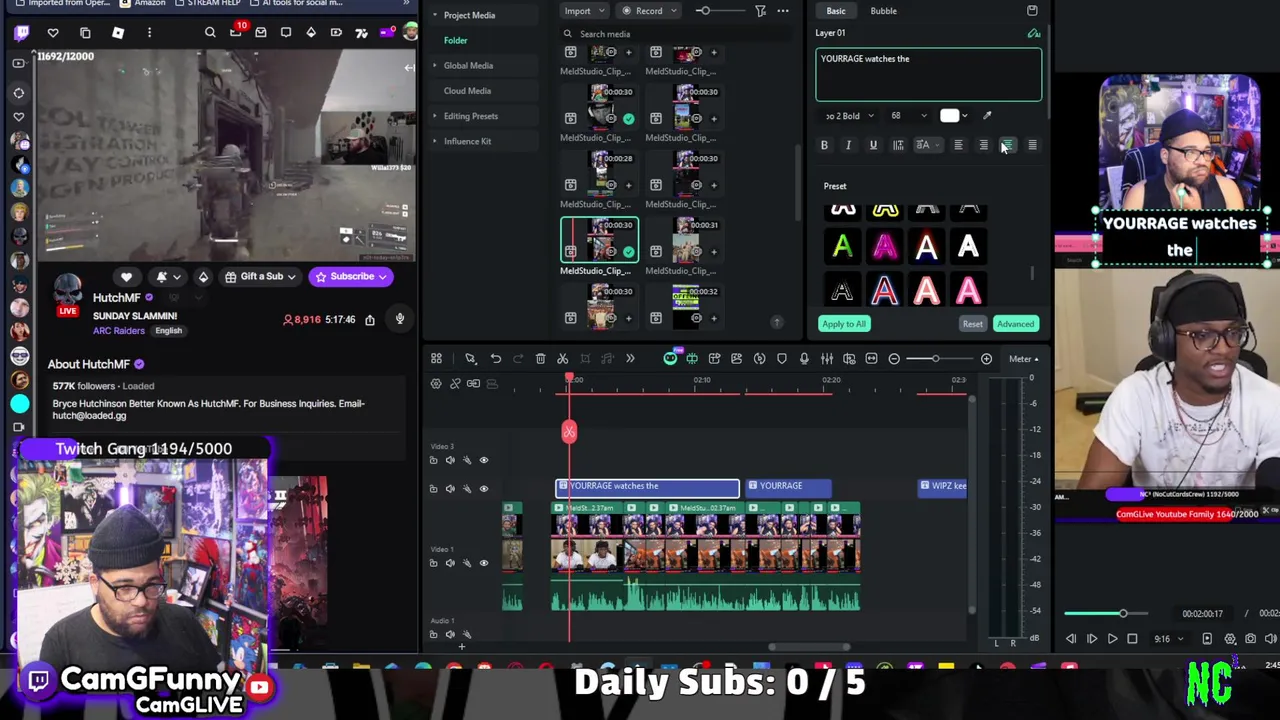Click the undo arrow in timeline toolbar

(x=496, y=359)
